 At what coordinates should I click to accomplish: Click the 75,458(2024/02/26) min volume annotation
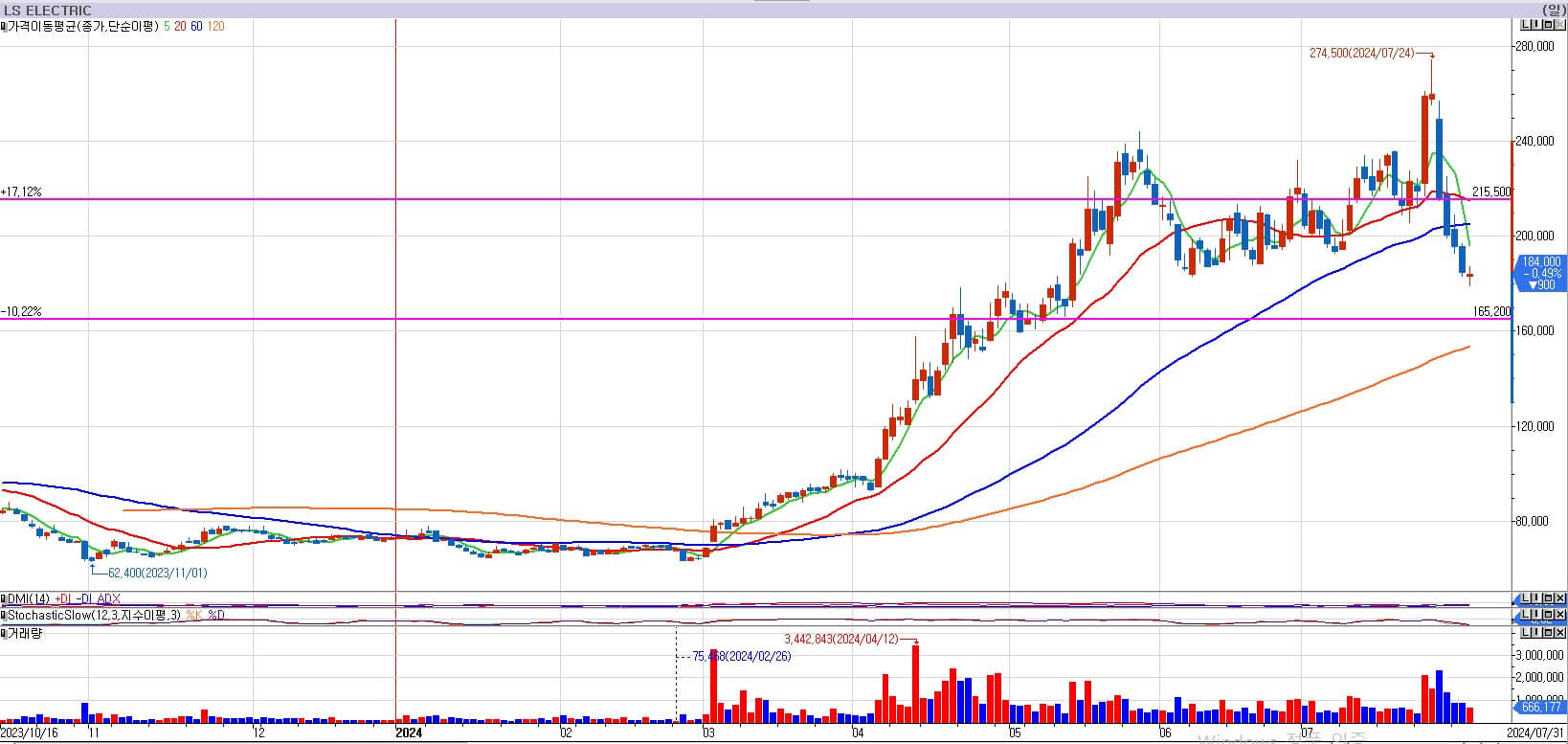pyautogui.click(x=741, y=657)
